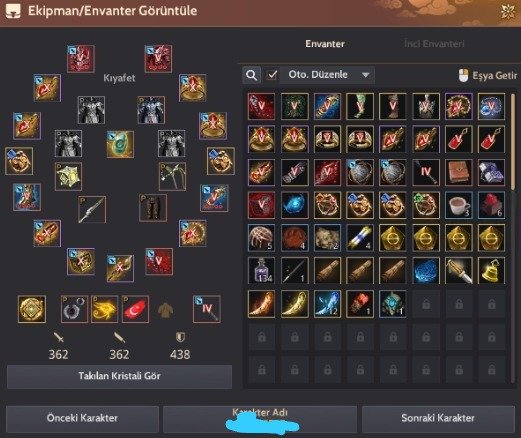
Task: Select the blue glowing crystal inventory item
Action: 295,205
